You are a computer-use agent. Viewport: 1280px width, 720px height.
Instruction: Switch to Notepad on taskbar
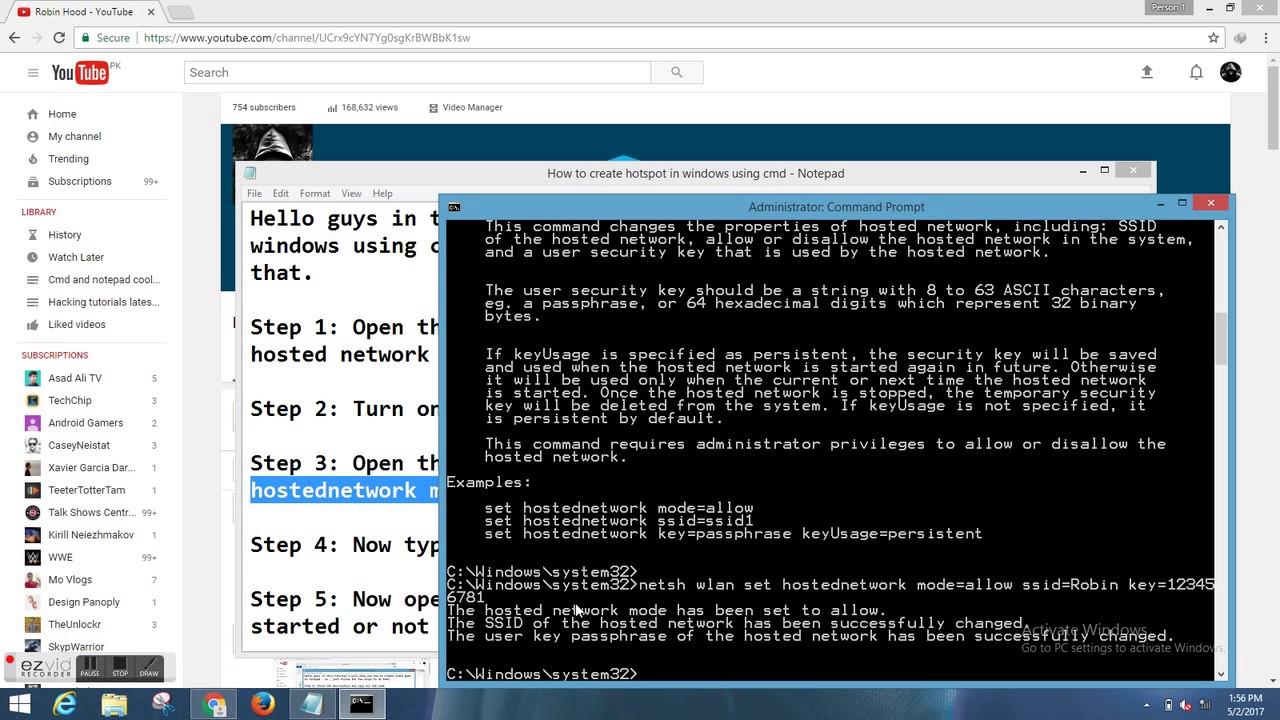pos(312,705)
